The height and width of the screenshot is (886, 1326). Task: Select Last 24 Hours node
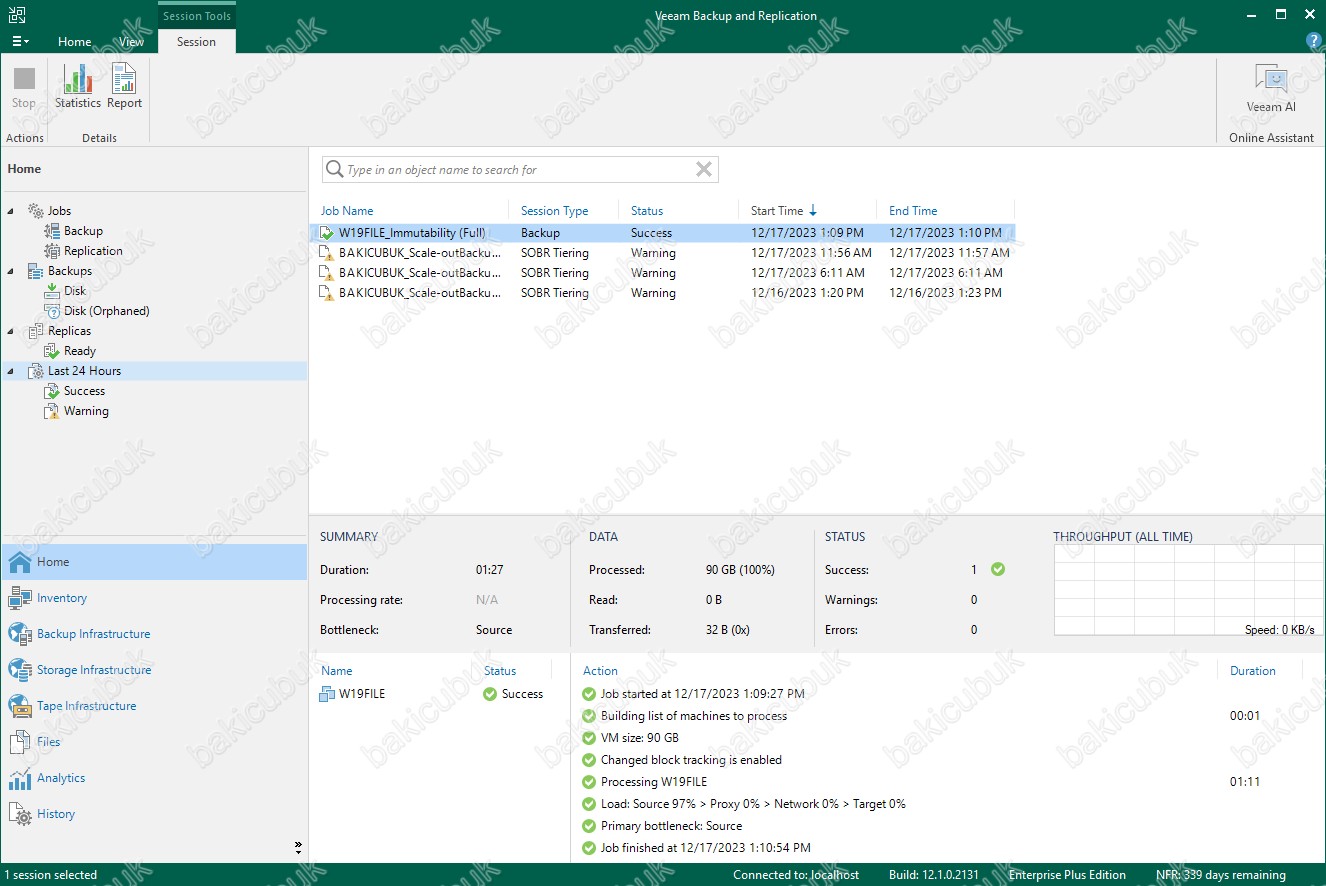coord(84,371)
